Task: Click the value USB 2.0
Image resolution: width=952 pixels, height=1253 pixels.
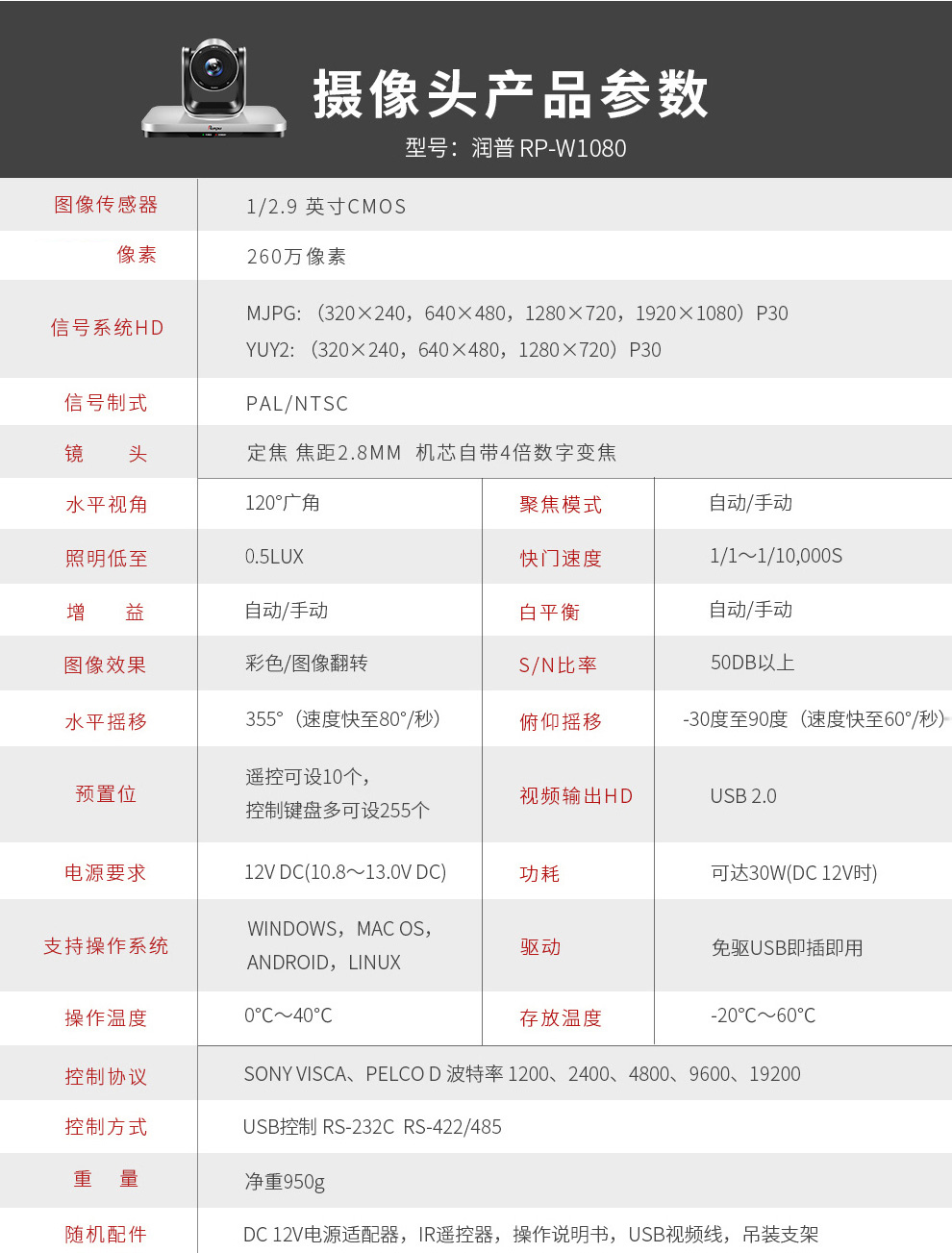Action: coord(743,796)
